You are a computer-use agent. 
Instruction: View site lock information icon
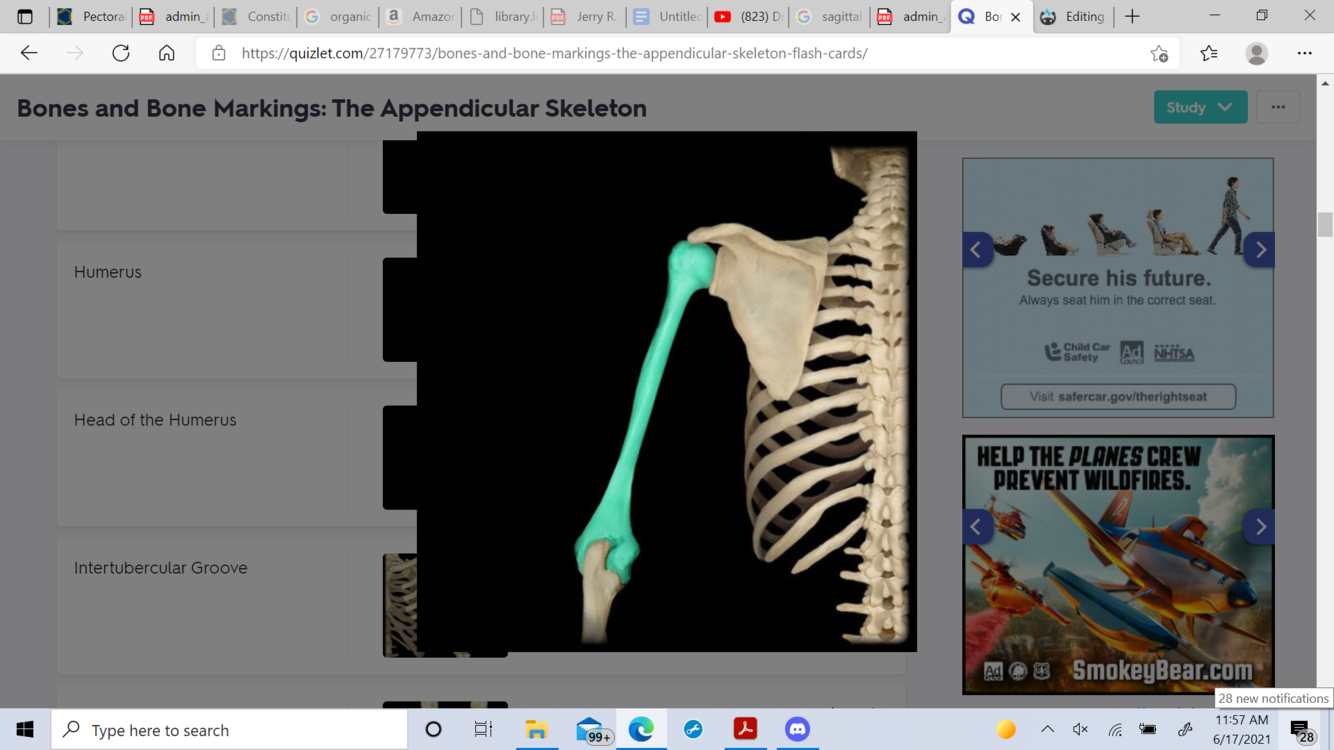(219, 53)
